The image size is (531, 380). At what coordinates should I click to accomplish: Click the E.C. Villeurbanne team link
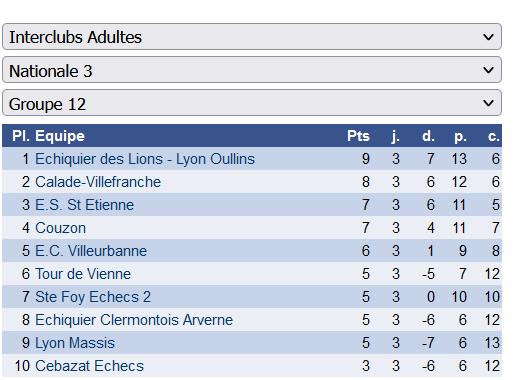91,251
